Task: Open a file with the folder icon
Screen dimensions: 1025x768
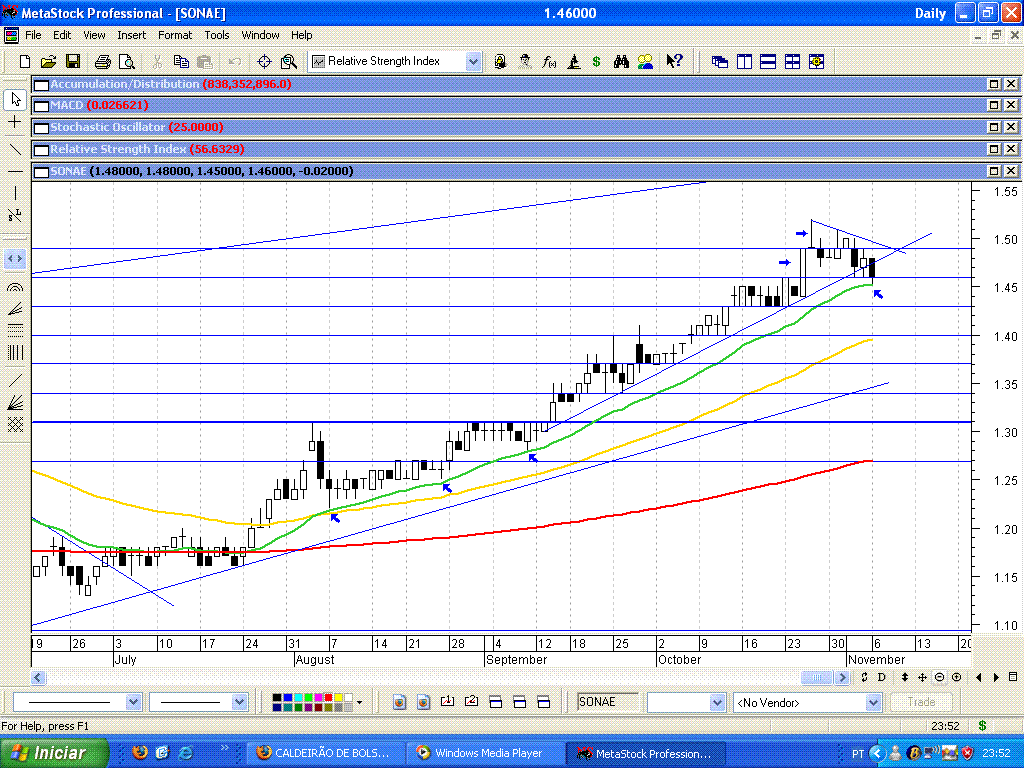Action: tap(48, 61)
